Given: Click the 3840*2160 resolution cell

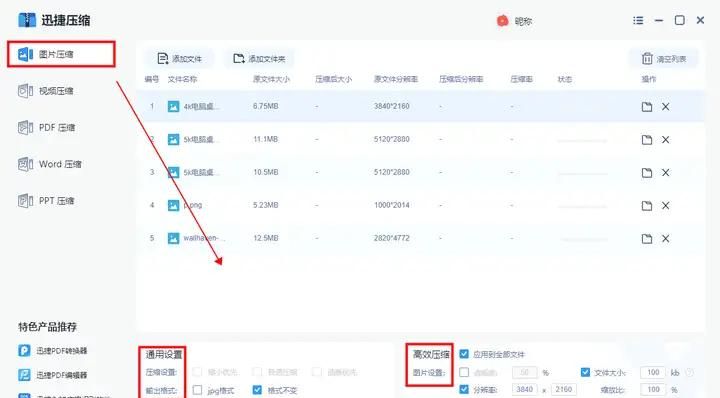Looking at the screenshot, I should (391, 106).
